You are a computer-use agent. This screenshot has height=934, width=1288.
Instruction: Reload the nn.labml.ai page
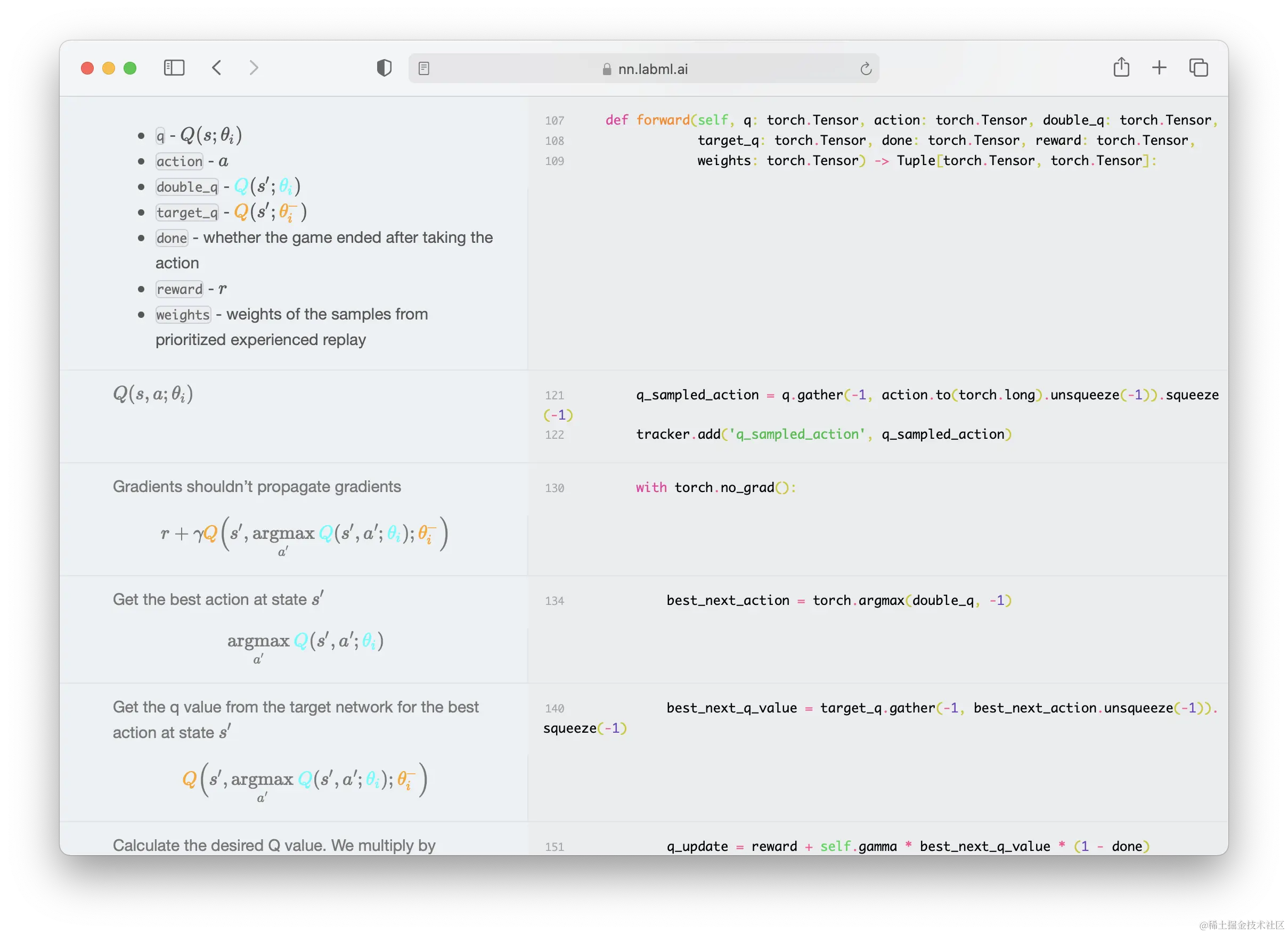(x=866, y=69)
